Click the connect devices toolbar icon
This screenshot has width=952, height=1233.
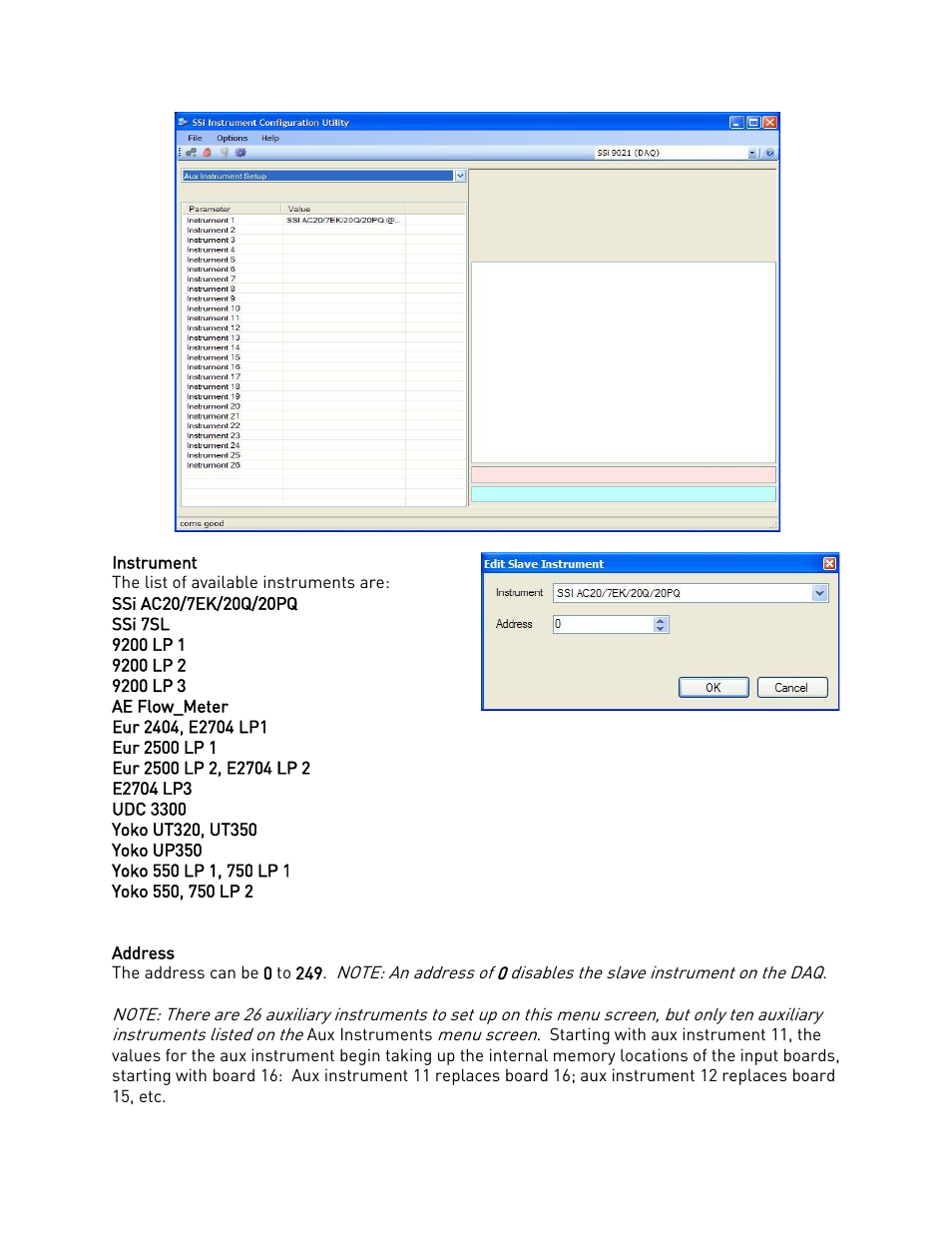[x=191, y=153]
